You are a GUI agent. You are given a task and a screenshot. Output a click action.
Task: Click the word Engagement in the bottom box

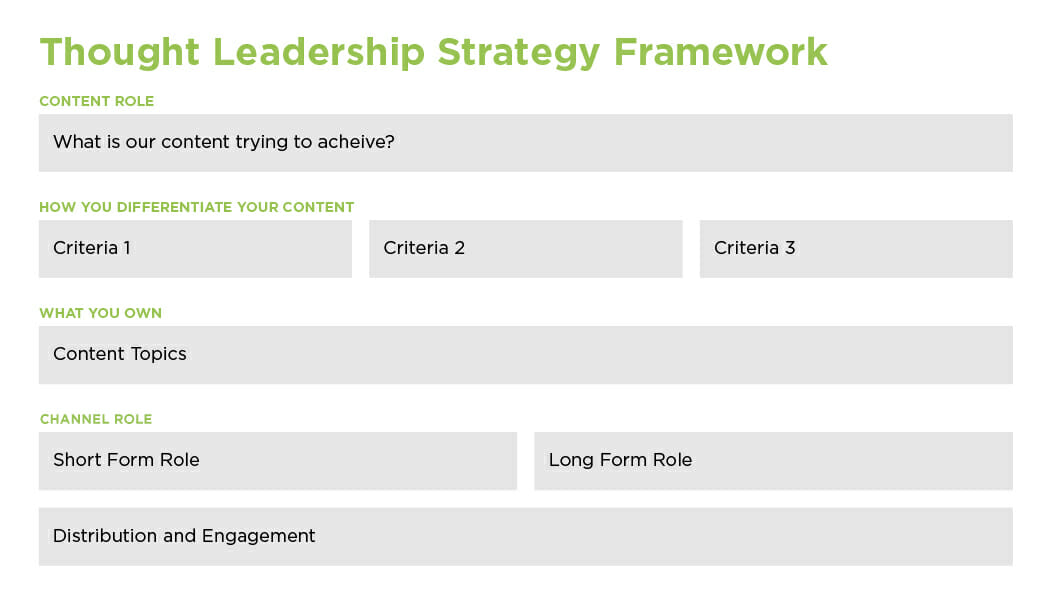pos(258,536)
